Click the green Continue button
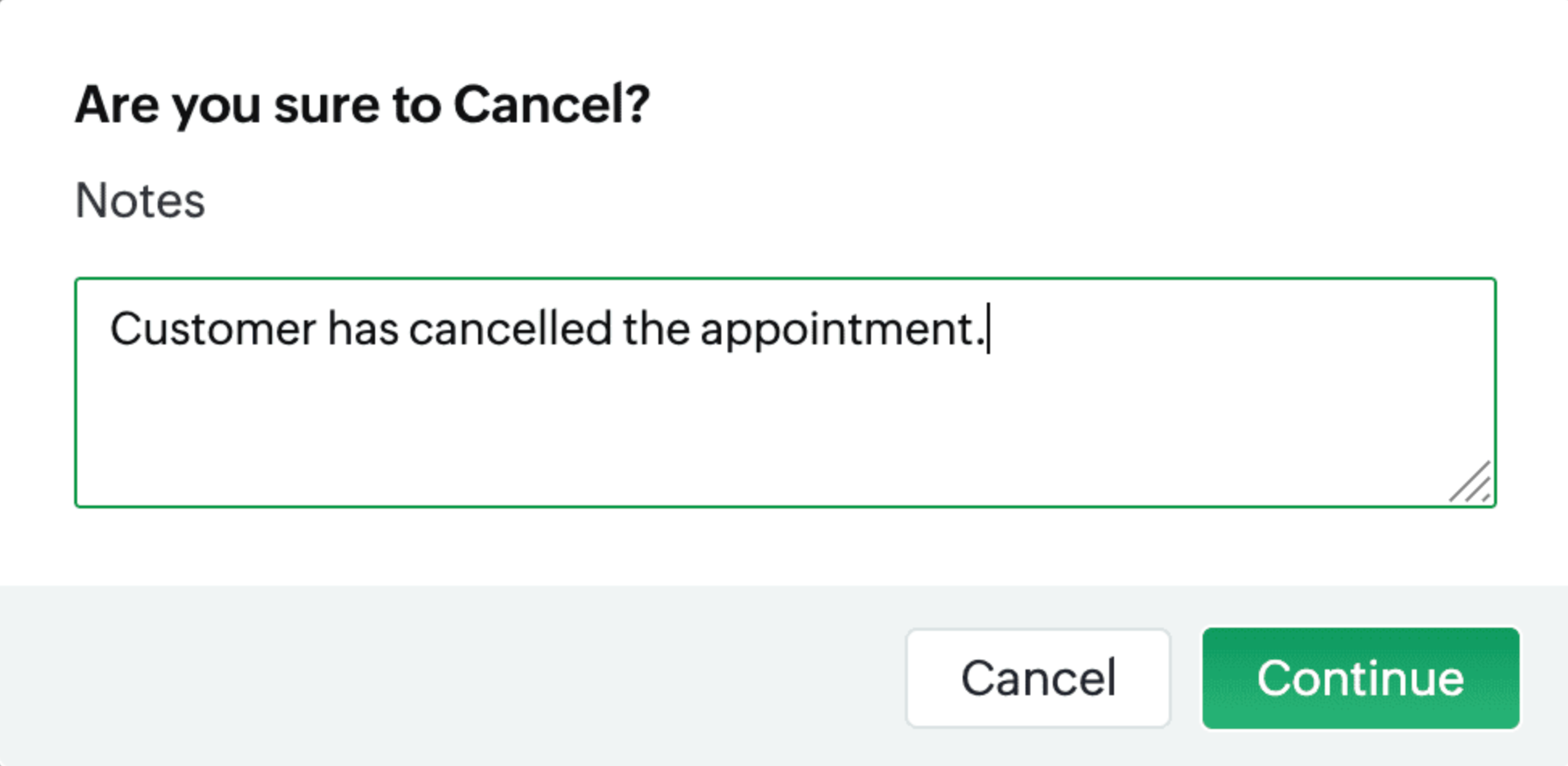 tap(1360, 678)
